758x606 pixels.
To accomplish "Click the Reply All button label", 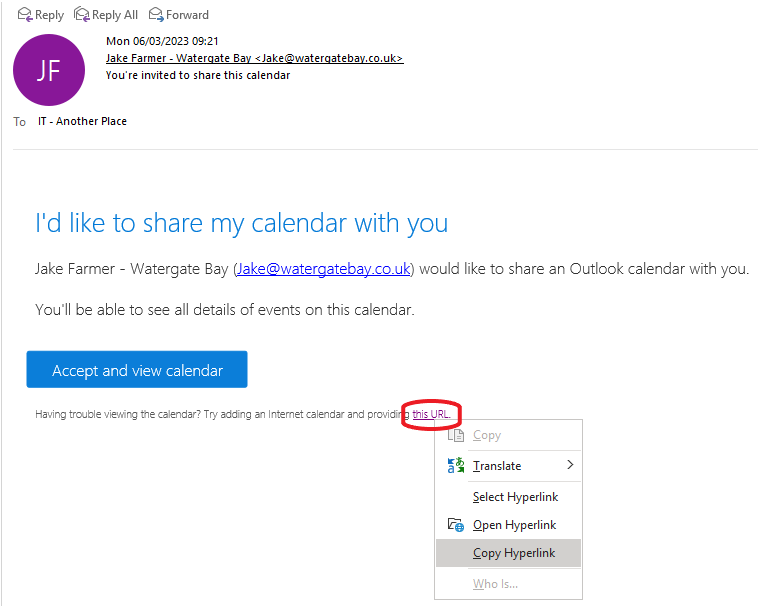I will [115, 15].
